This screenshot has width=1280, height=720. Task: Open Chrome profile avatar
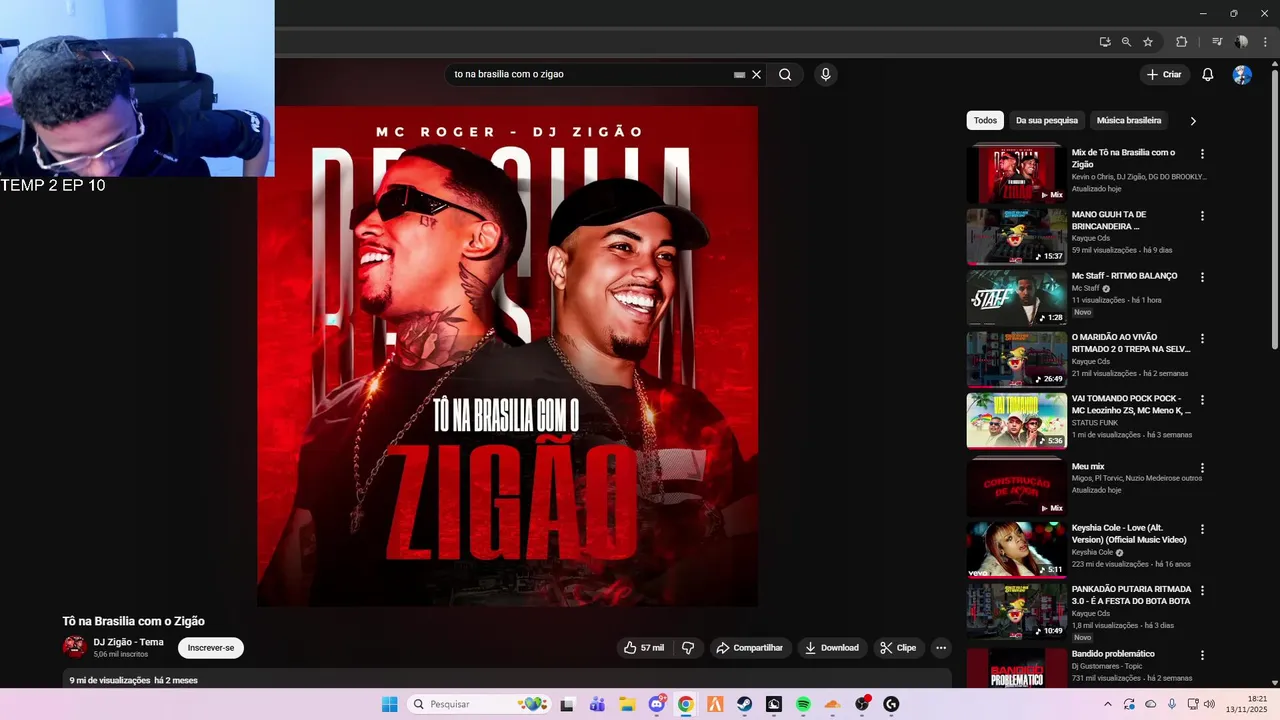[1241, 42]
